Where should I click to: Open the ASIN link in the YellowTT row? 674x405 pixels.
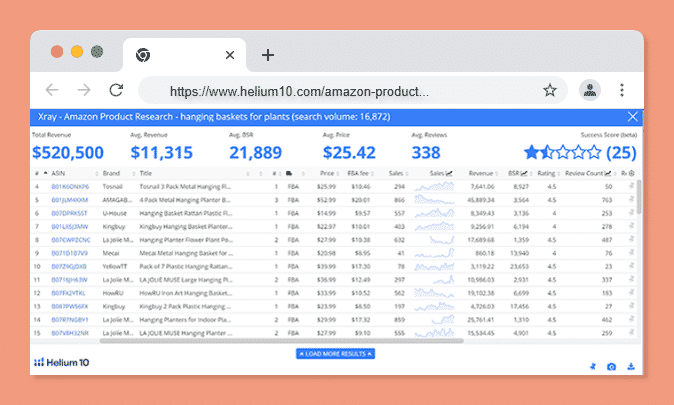click(69, 267)
